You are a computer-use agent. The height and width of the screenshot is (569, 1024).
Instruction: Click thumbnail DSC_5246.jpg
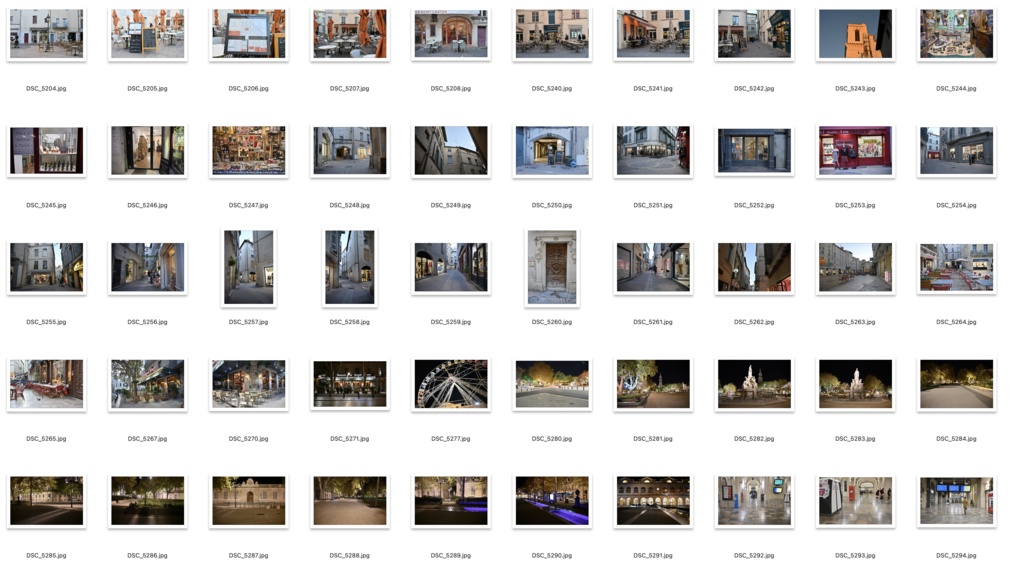click(148, 151)
